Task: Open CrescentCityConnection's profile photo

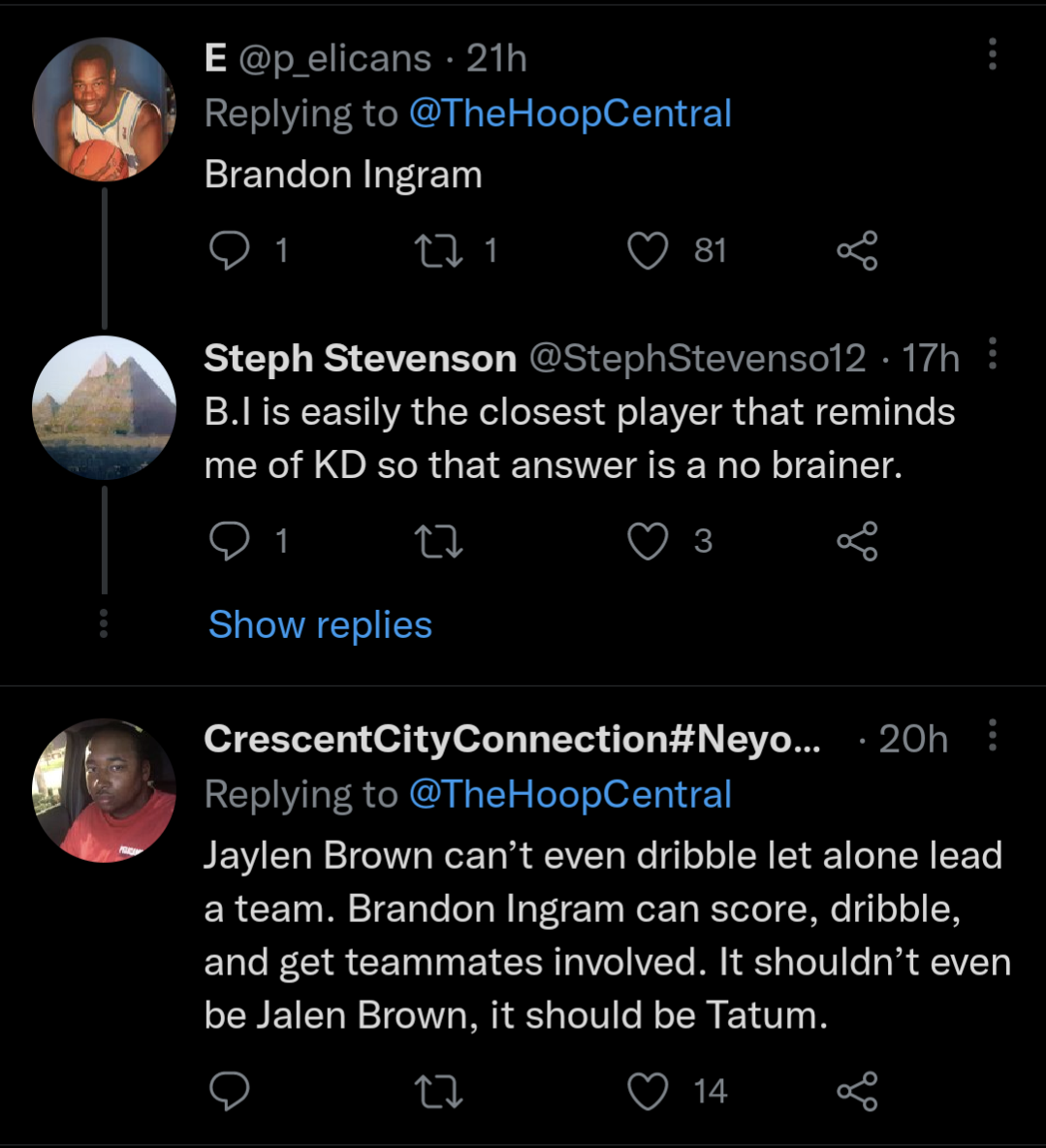Action: (x=104, y=790)
